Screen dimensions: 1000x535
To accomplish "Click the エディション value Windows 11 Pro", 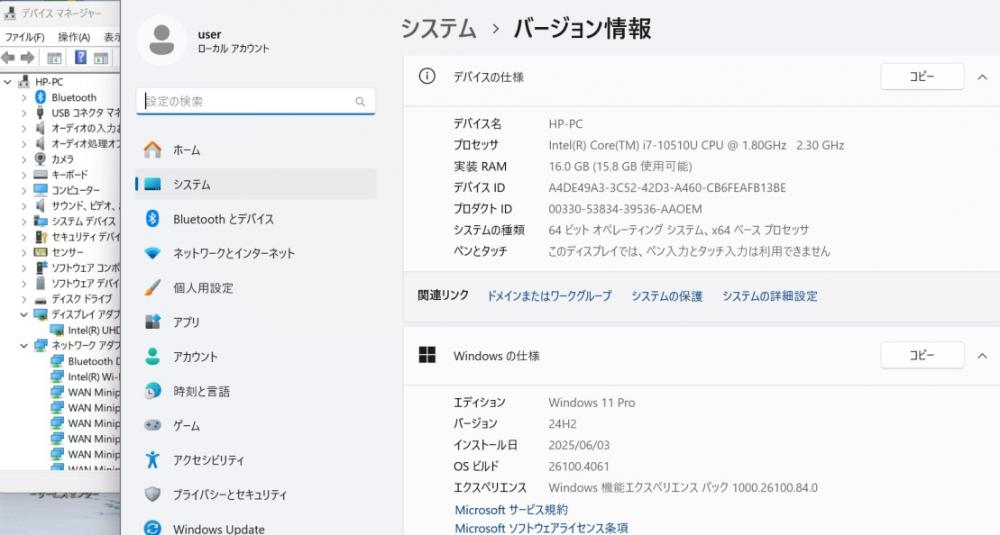I will (x=591, y=402).
